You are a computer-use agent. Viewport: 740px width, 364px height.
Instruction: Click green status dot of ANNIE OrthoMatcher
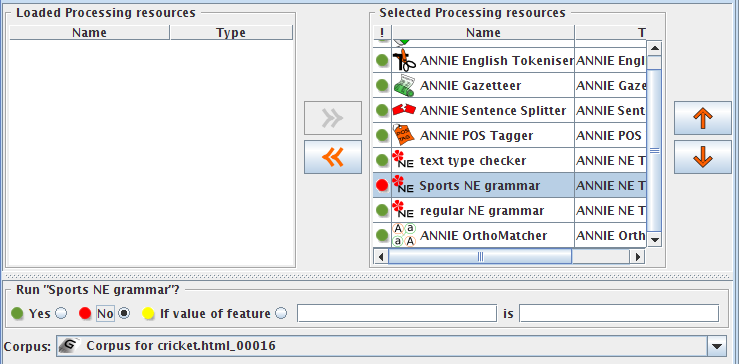(382, 235)
